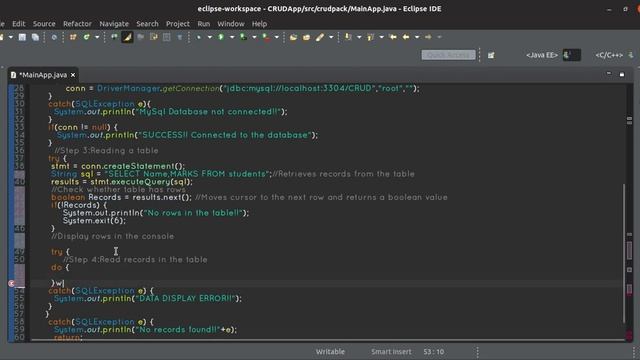Click the Coverage run icon
This screenshot has width=640, height=360.
pyautogui.click(x=243, y=37)
